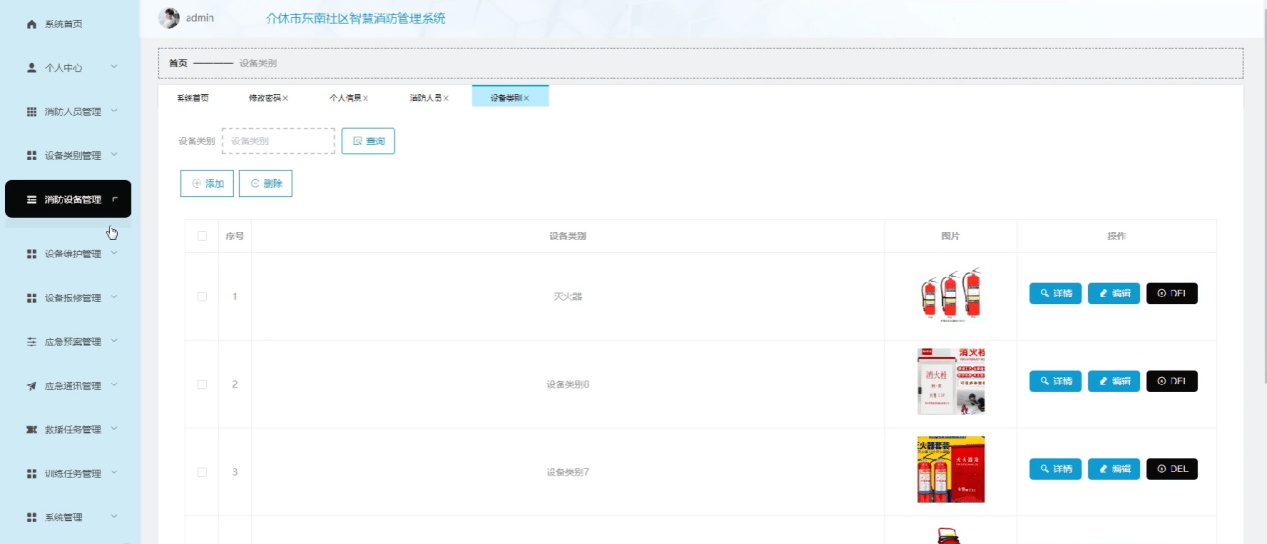Screen dimensions: 1267x544
Task: Close the 消防人员 tab with its X
Action: [x=446, y=98]
